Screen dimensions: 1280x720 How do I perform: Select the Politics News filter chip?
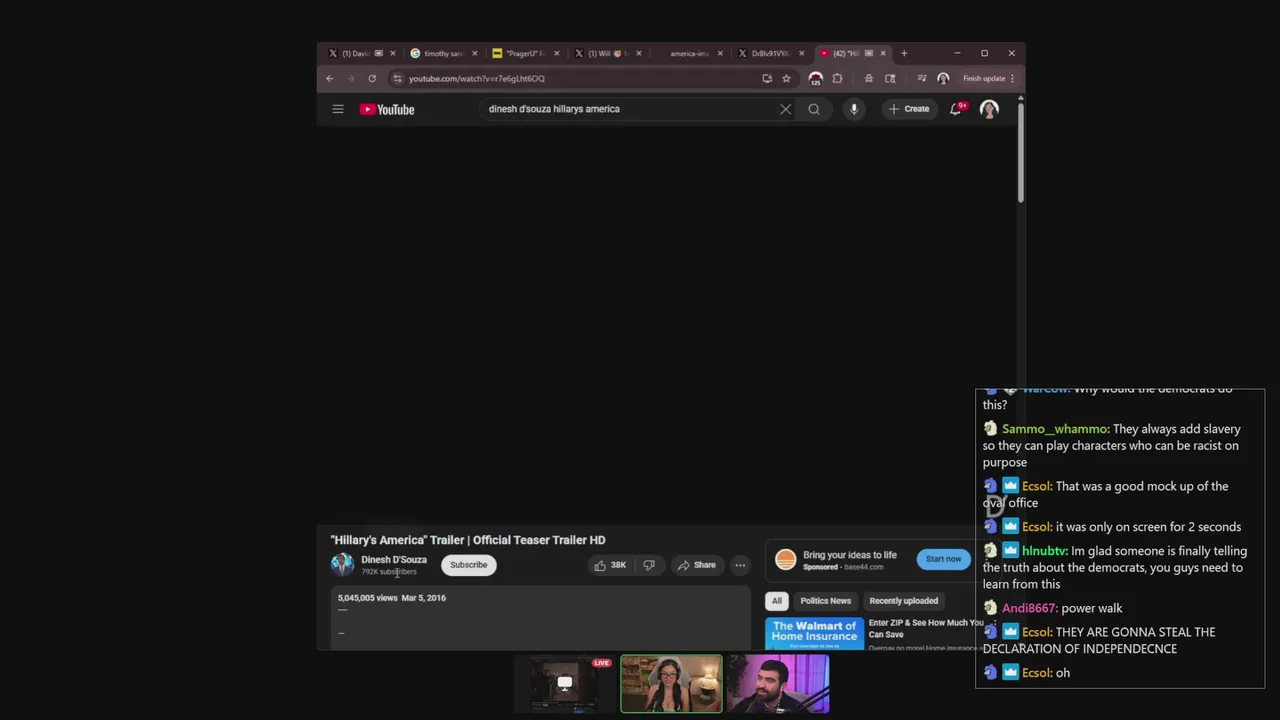[x=825, y=601]
